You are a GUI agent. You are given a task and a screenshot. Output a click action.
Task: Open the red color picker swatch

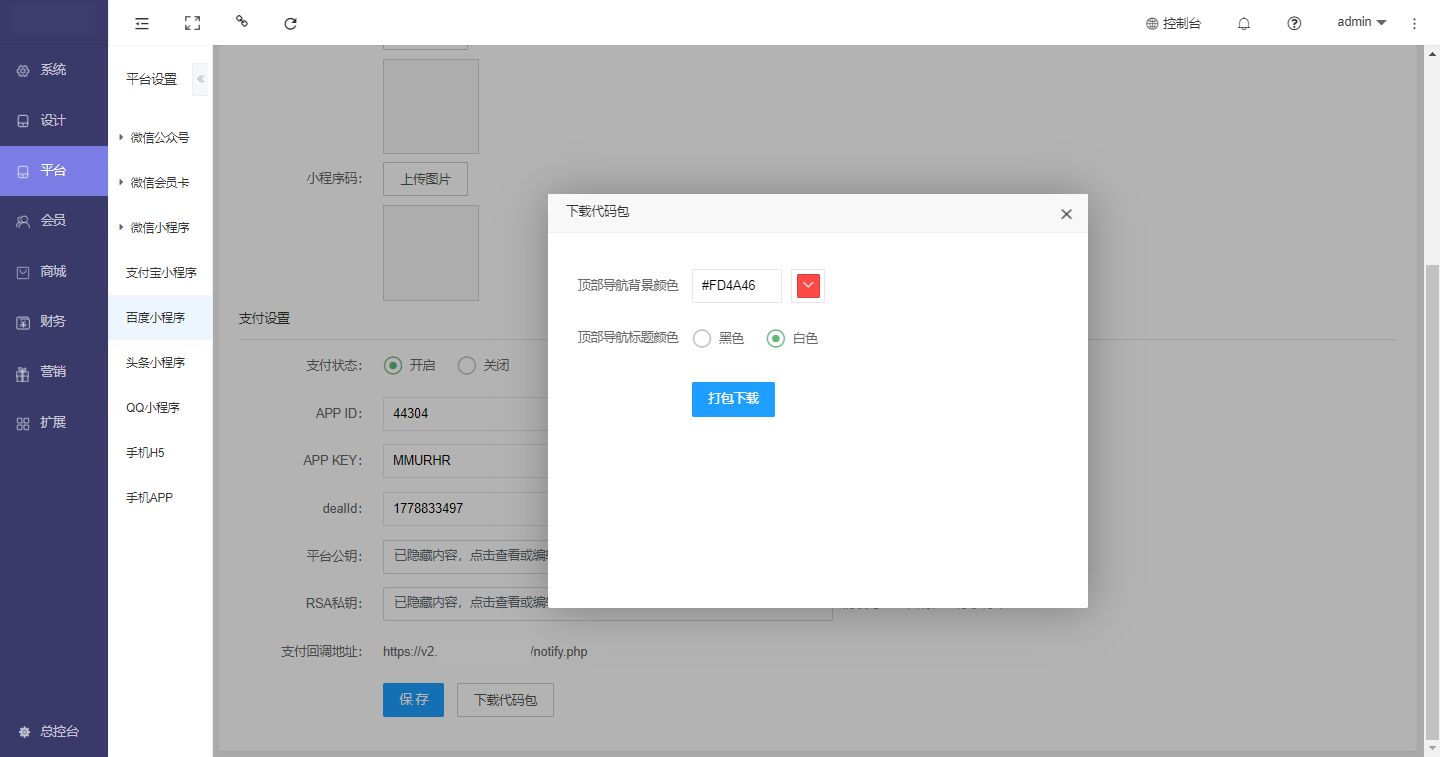pyautogui.click(x=808, y=286)
